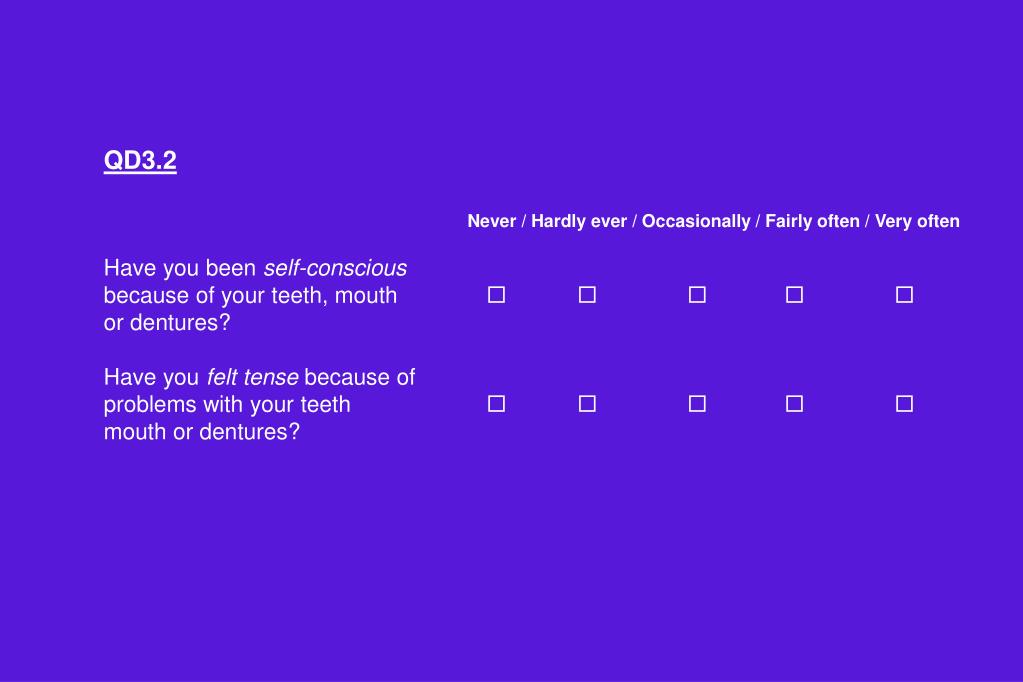
Task: Check Never for self-conscious question
Action: [496, 295]
